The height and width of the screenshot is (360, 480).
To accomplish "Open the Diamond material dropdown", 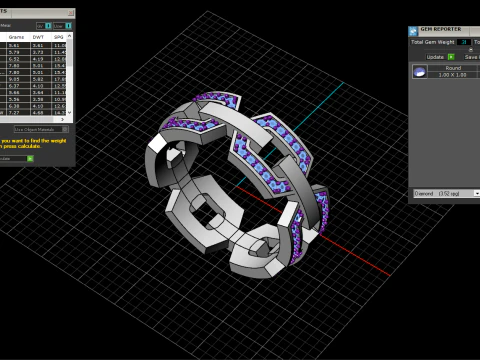I will pyautogui.click(x=477, y=193).
